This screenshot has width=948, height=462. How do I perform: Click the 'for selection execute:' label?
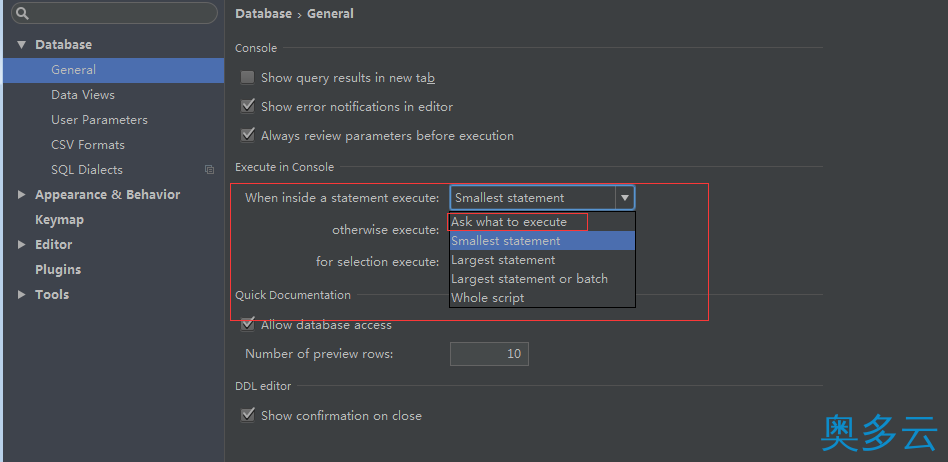[378, 262]
